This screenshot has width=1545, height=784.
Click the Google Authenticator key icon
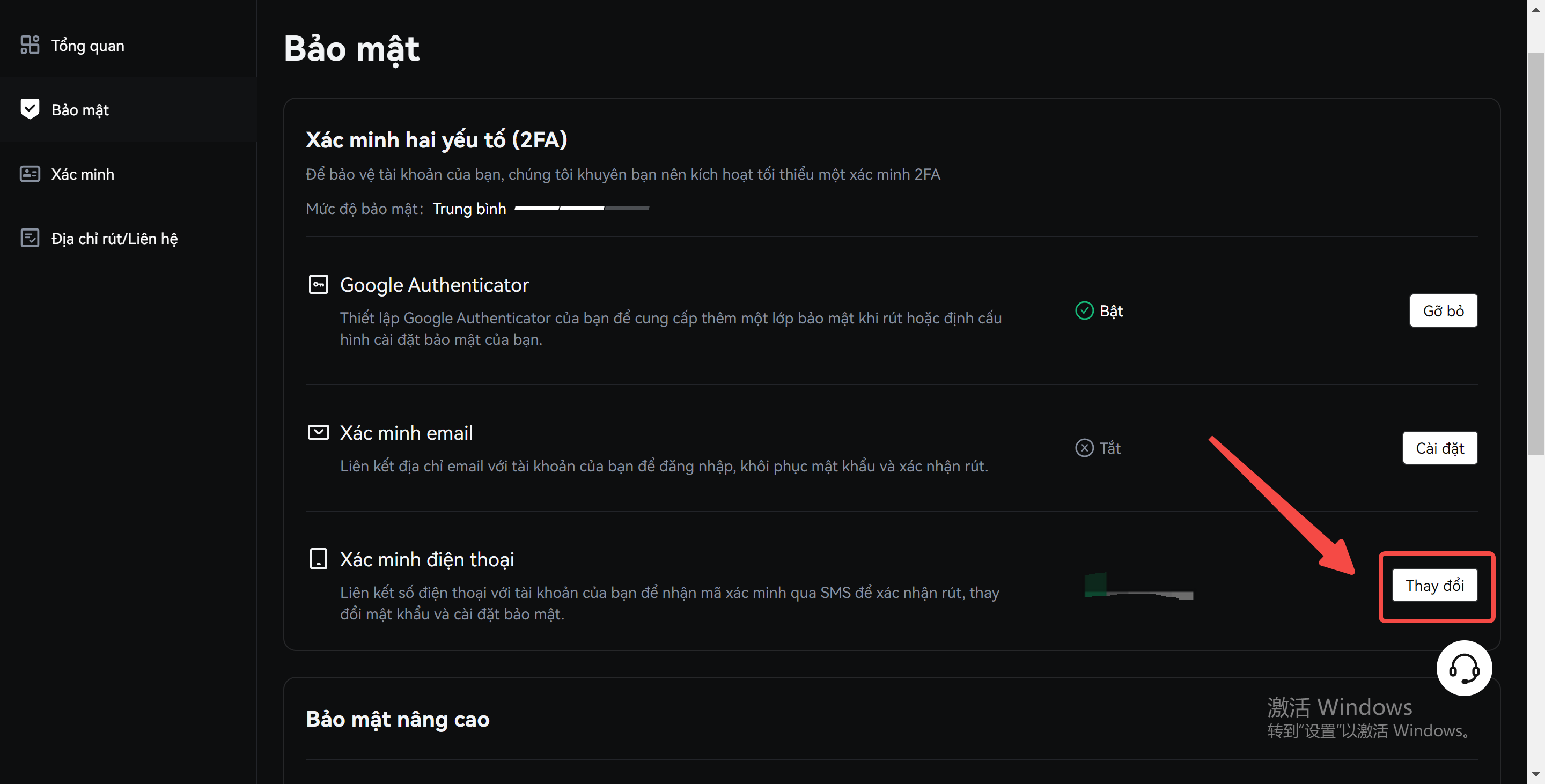point(318,284)
